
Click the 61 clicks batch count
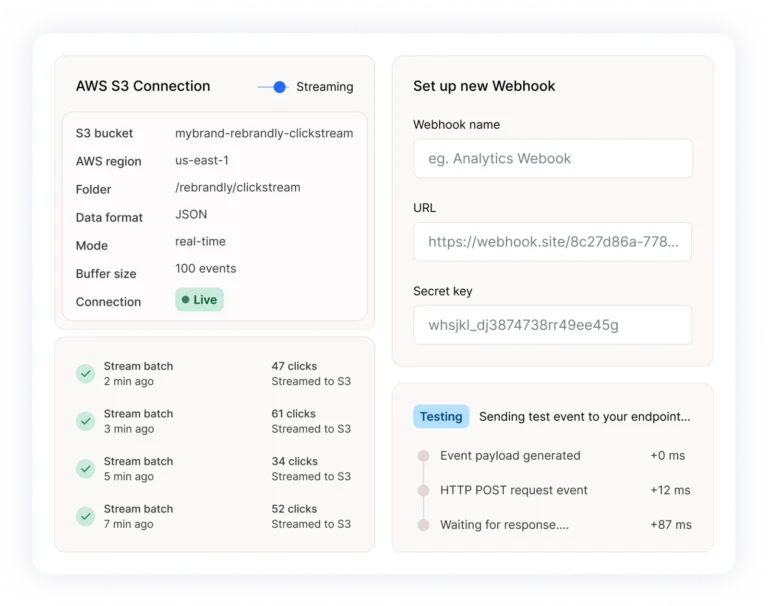(293, 413)
